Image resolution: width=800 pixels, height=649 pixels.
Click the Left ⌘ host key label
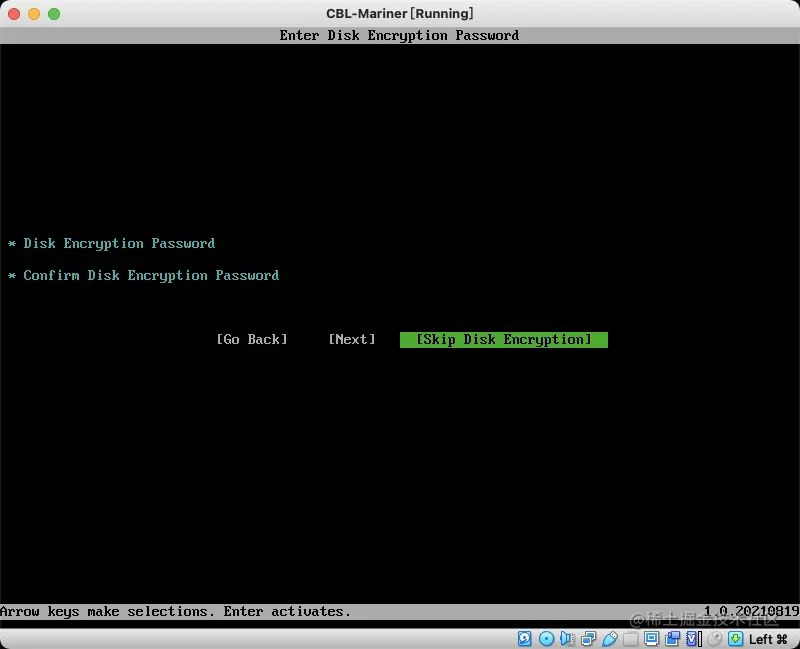(768, 639)
